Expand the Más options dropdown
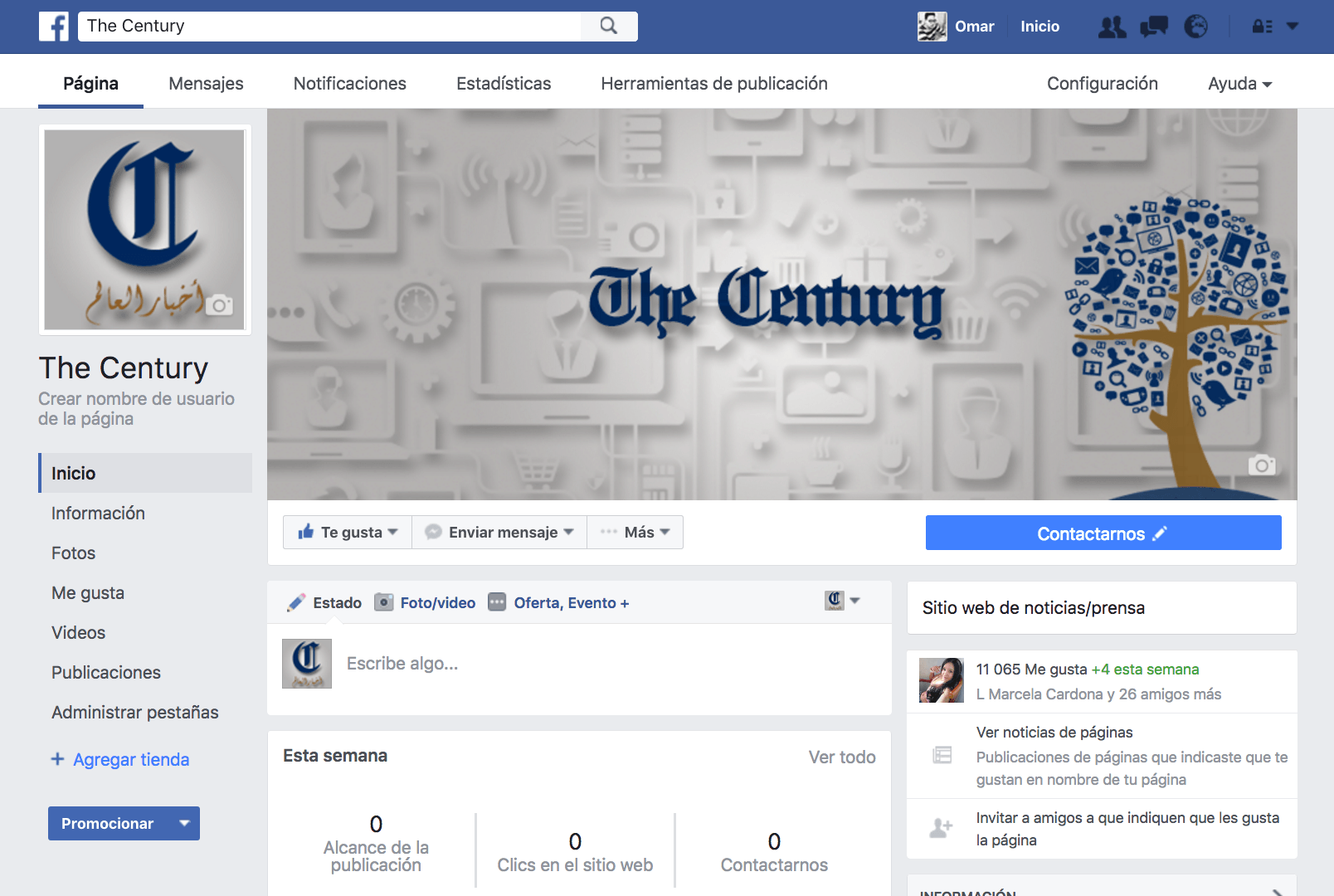This screenshot has height=896, width=1334. (635, 533)
